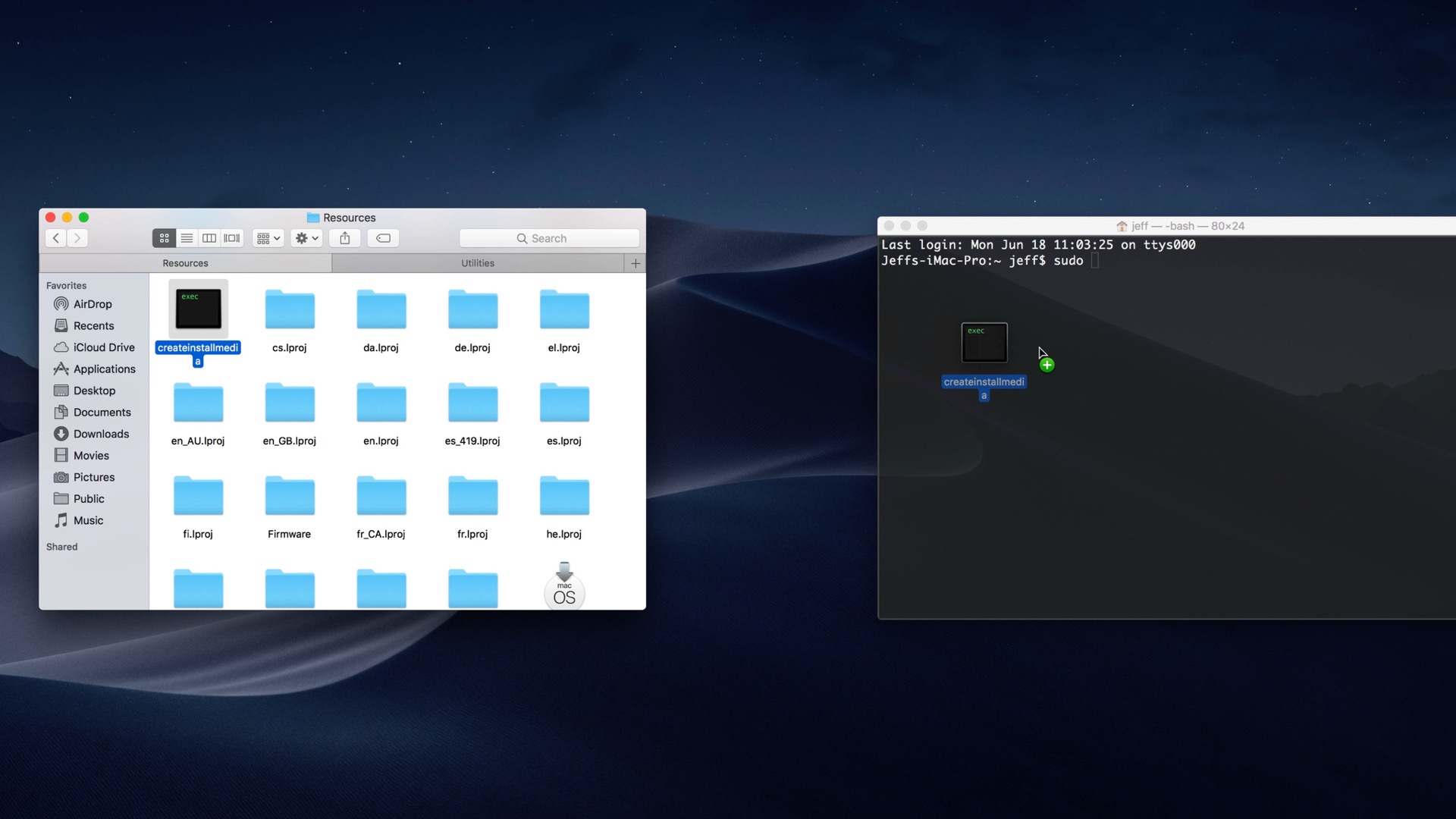
Task: Click the sudo input field in Terminal
Action: [x=1094, y=261]
